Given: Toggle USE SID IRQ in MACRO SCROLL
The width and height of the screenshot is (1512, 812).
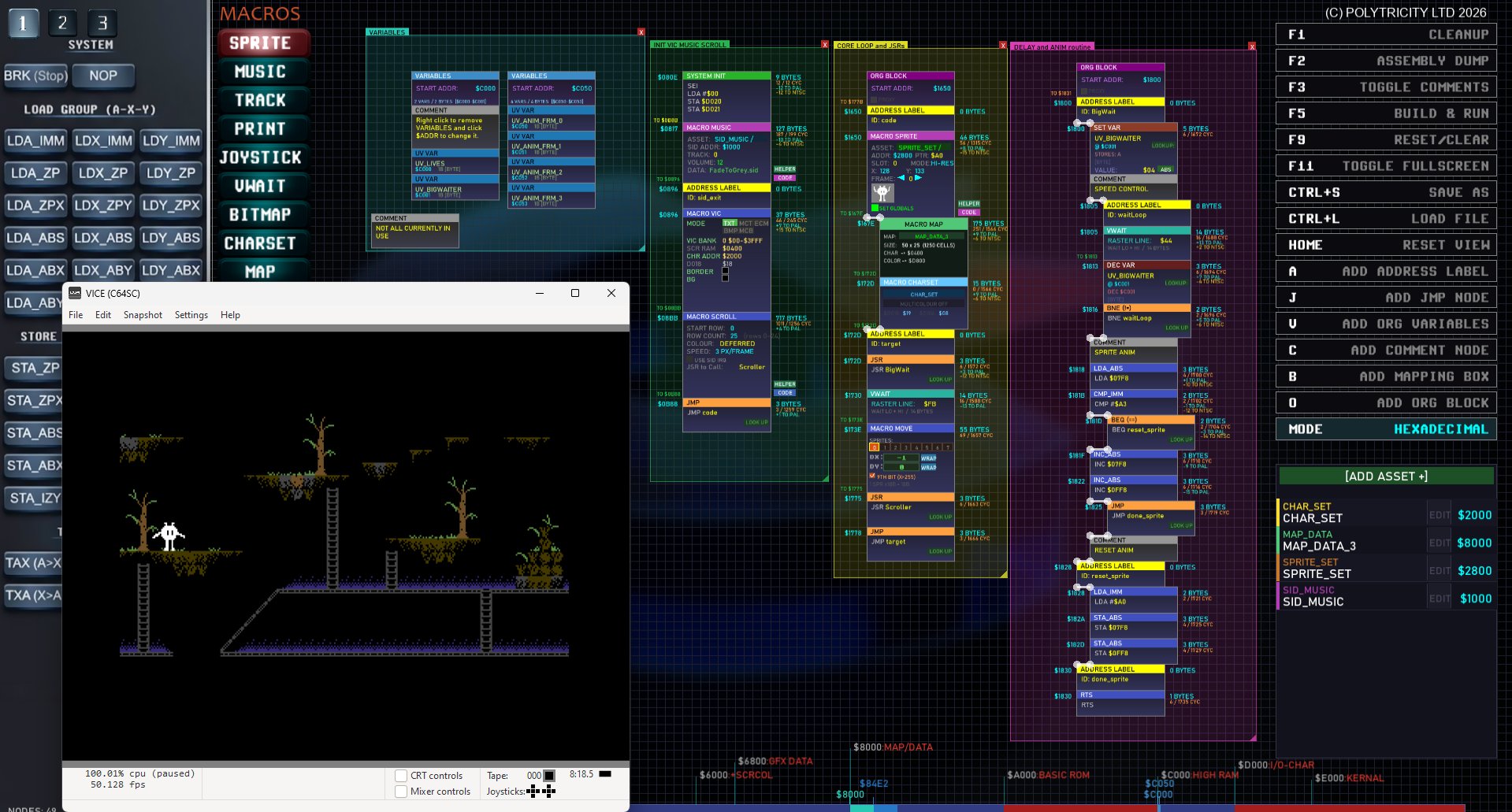Looking at the screenshot, I should click(x=689, y=360).
